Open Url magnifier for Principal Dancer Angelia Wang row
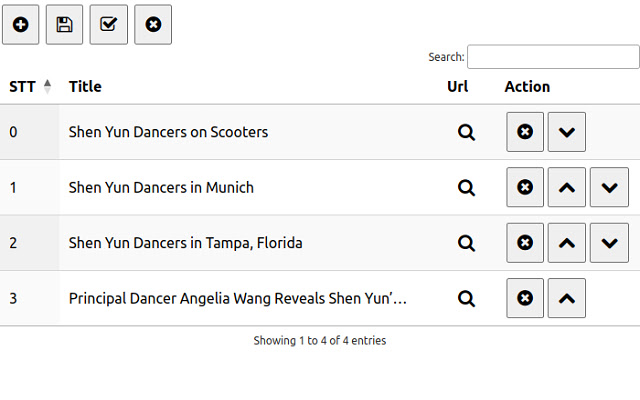The height and width of the screenshot is (400, 640). pyautogui.click(x=466, y=299)
